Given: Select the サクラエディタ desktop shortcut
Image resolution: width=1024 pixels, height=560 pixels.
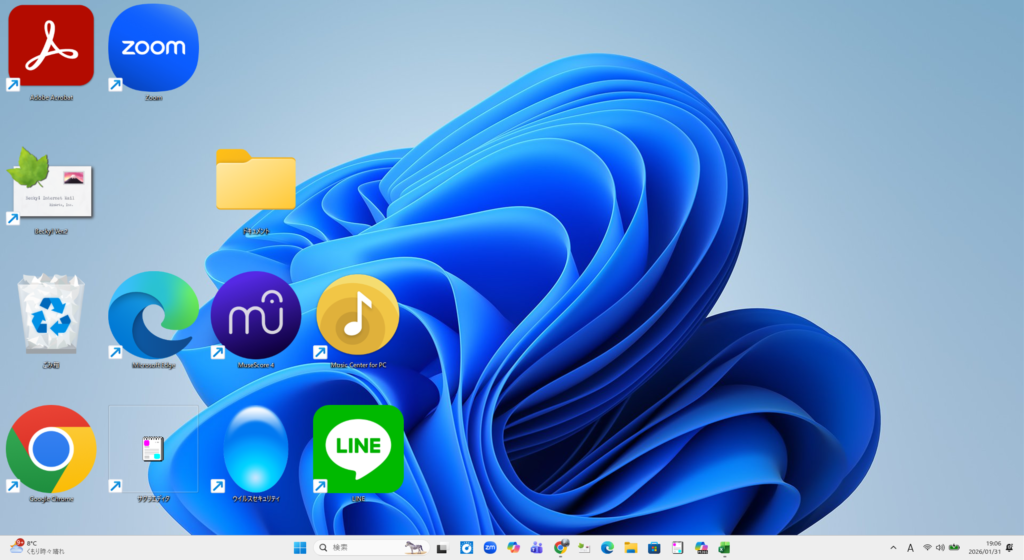Looking at the screenshot, I should point(153,449).
